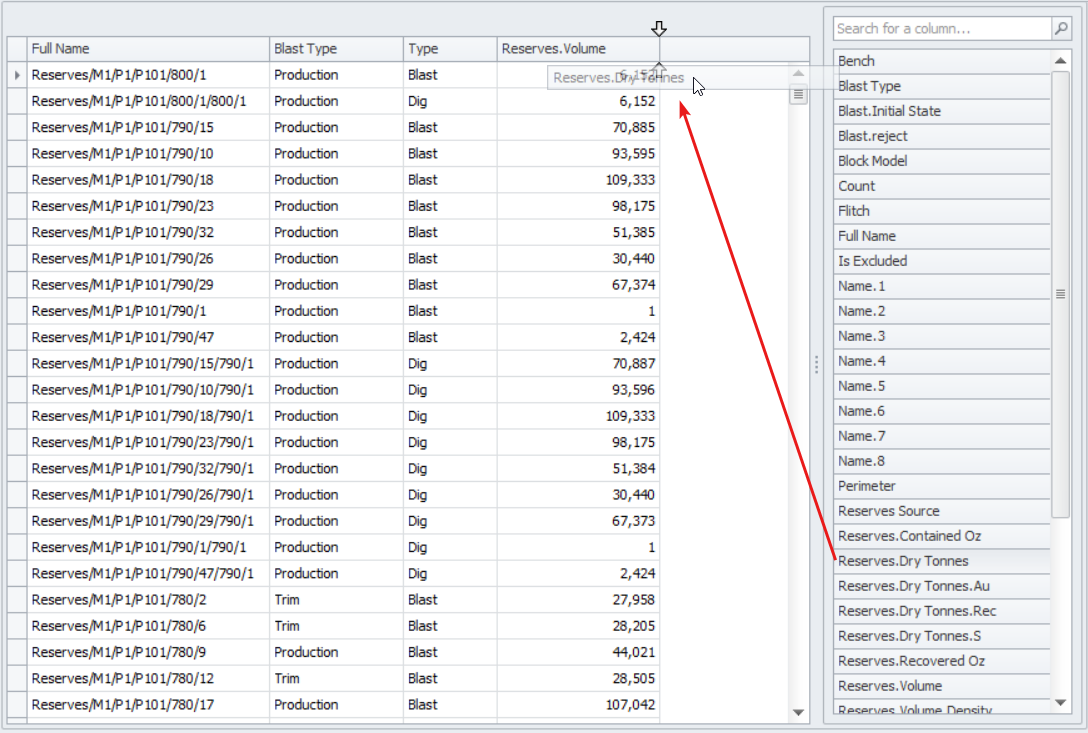Click the Reserves.Volume column header
Screen dimensions: 1088x733
[577, 49]
